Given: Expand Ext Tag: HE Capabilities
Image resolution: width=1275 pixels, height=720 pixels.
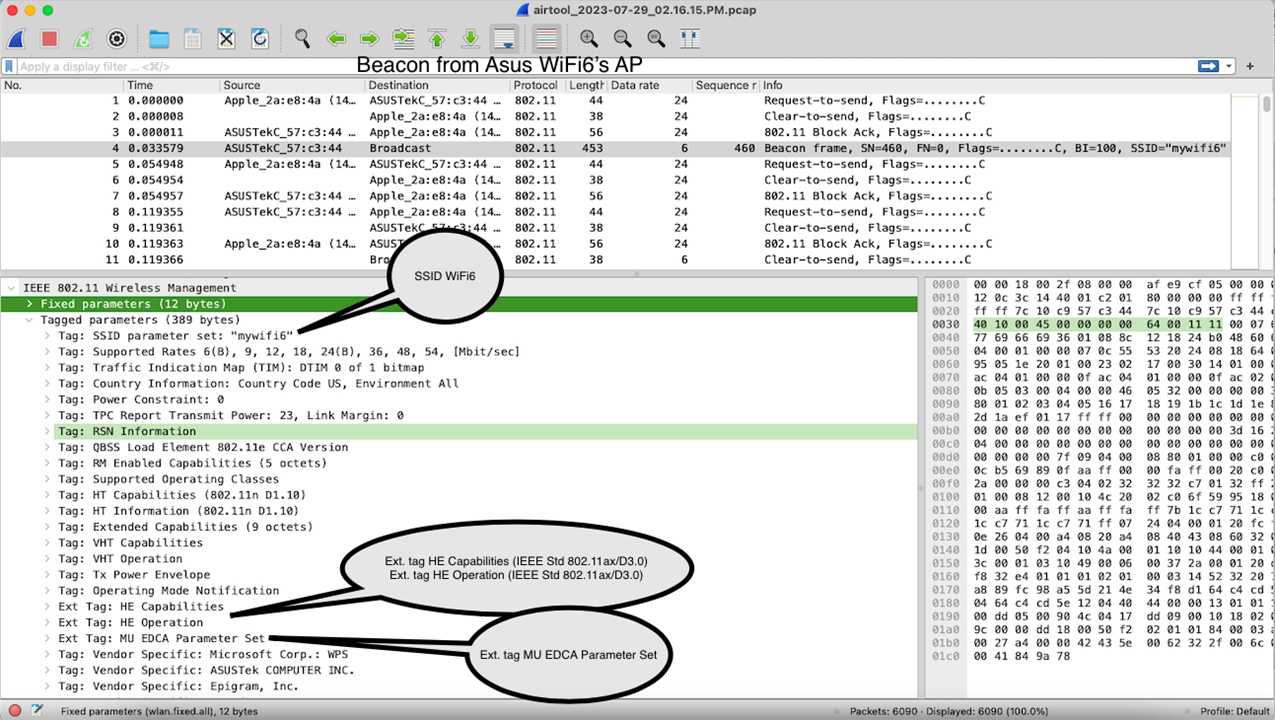Looking at the screenshot, I should pos(47,607).
